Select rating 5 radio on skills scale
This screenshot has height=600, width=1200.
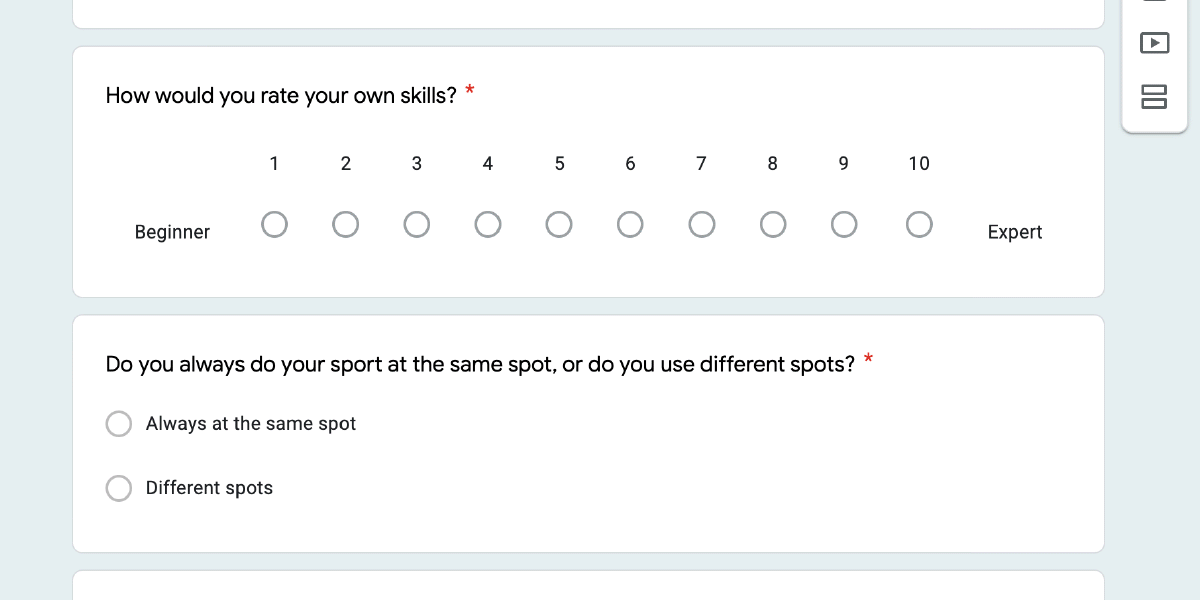click(559, 225)
